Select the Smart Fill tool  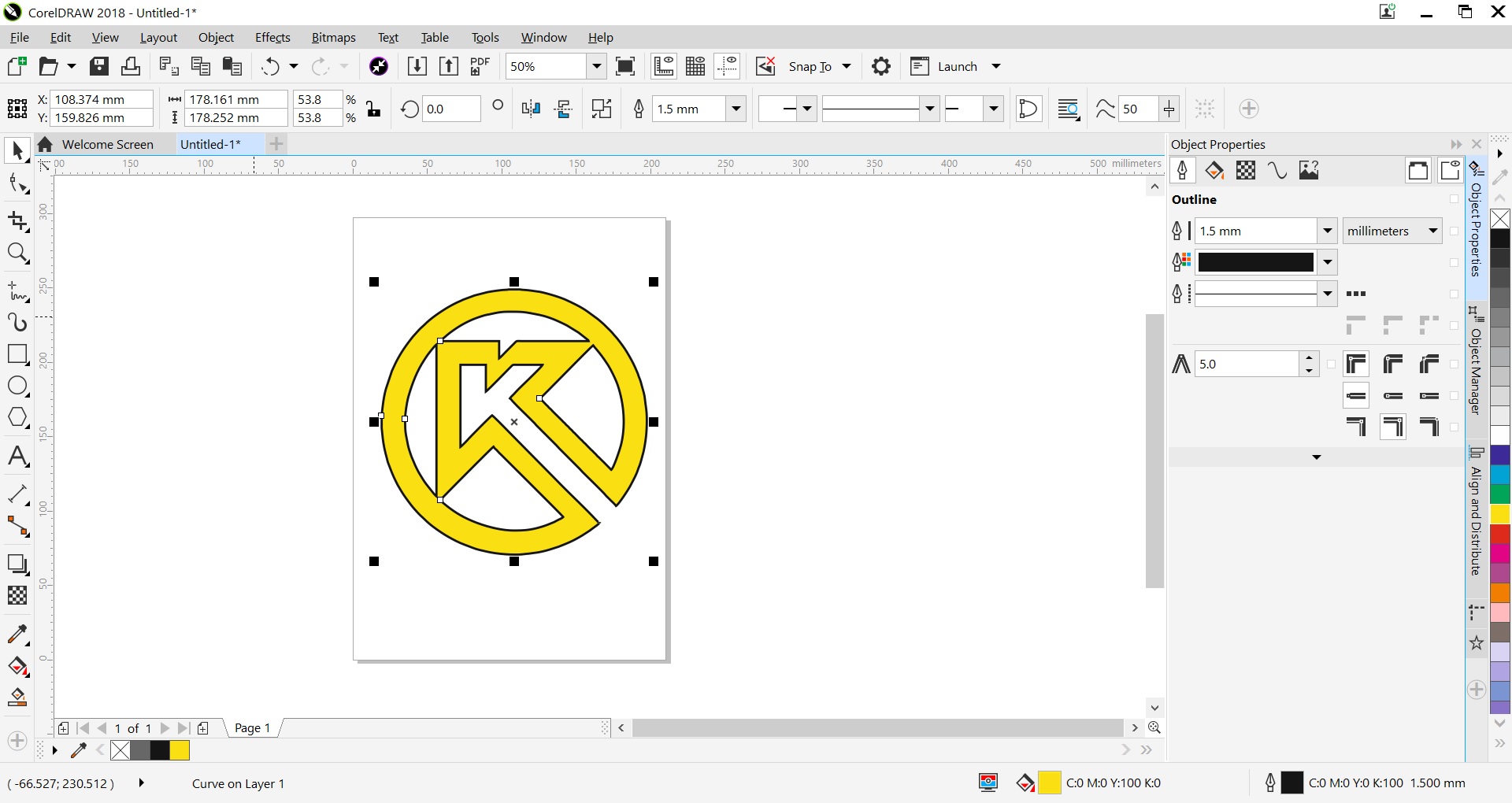17,698
